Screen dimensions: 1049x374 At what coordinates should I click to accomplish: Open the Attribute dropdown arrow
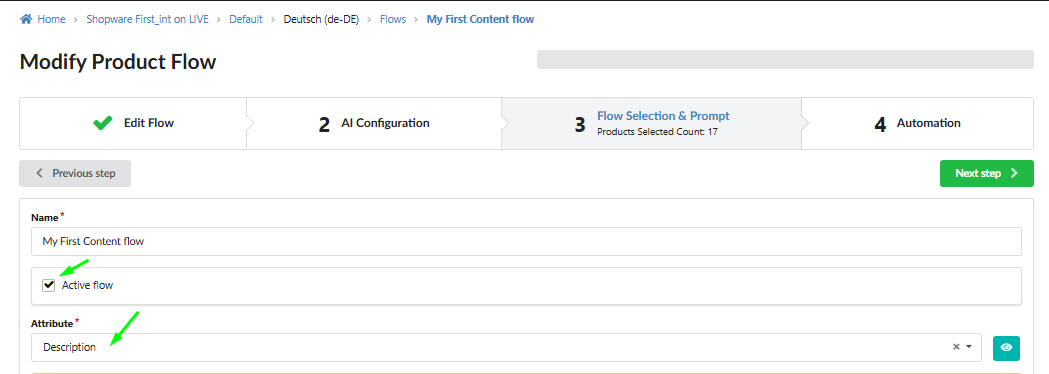[968, 347]
